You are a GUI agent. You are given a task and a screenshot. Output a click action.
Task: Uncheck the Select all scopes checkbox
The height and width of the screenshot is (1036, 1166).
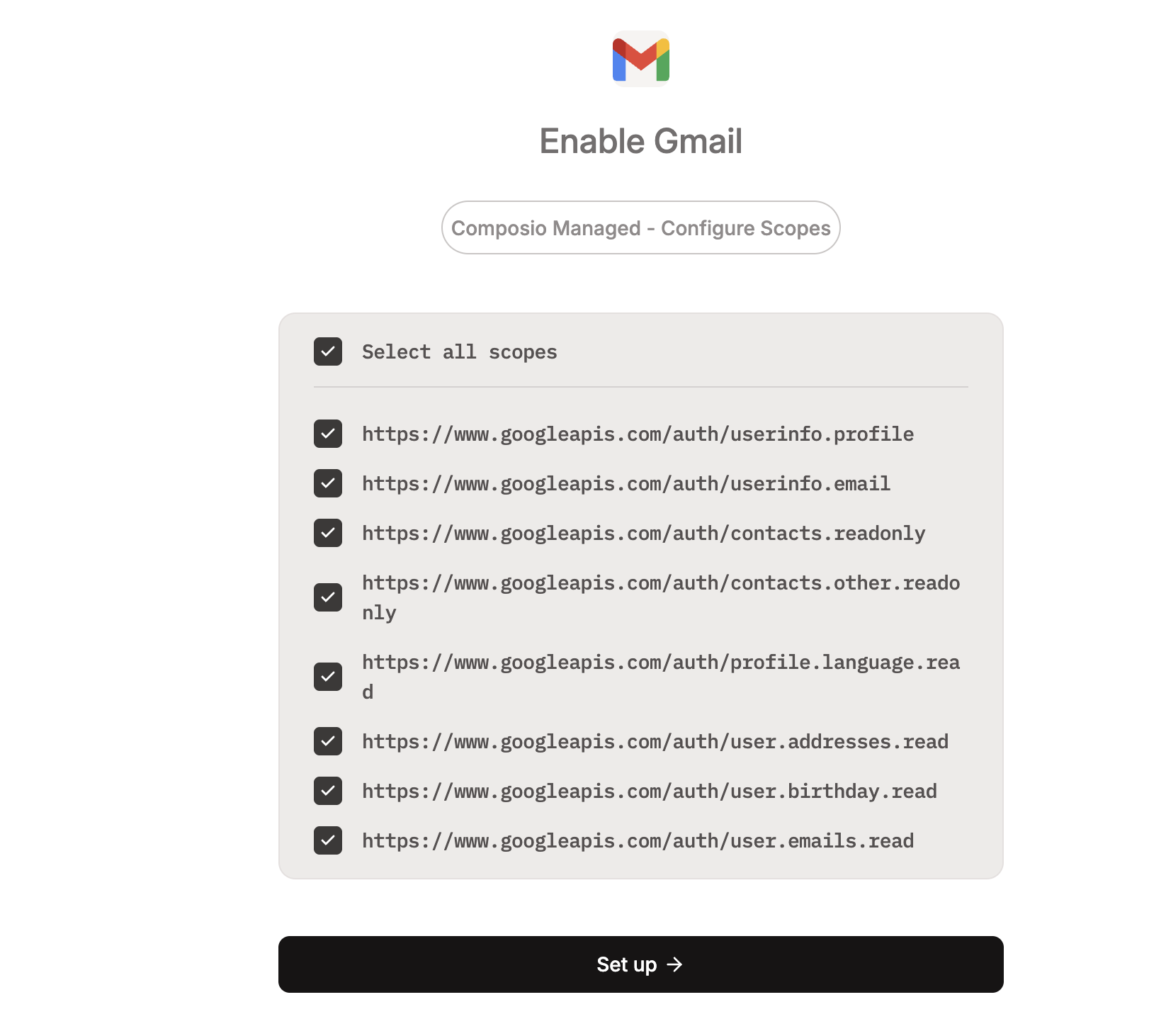click(x=328, y=351)
